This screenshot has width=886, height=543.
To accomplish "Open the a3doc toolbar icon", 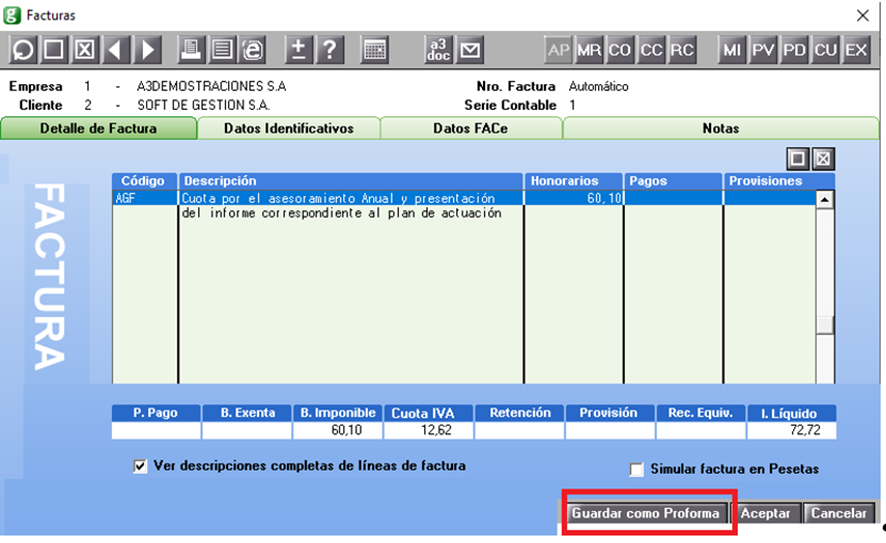I will [x=438, y=50].
